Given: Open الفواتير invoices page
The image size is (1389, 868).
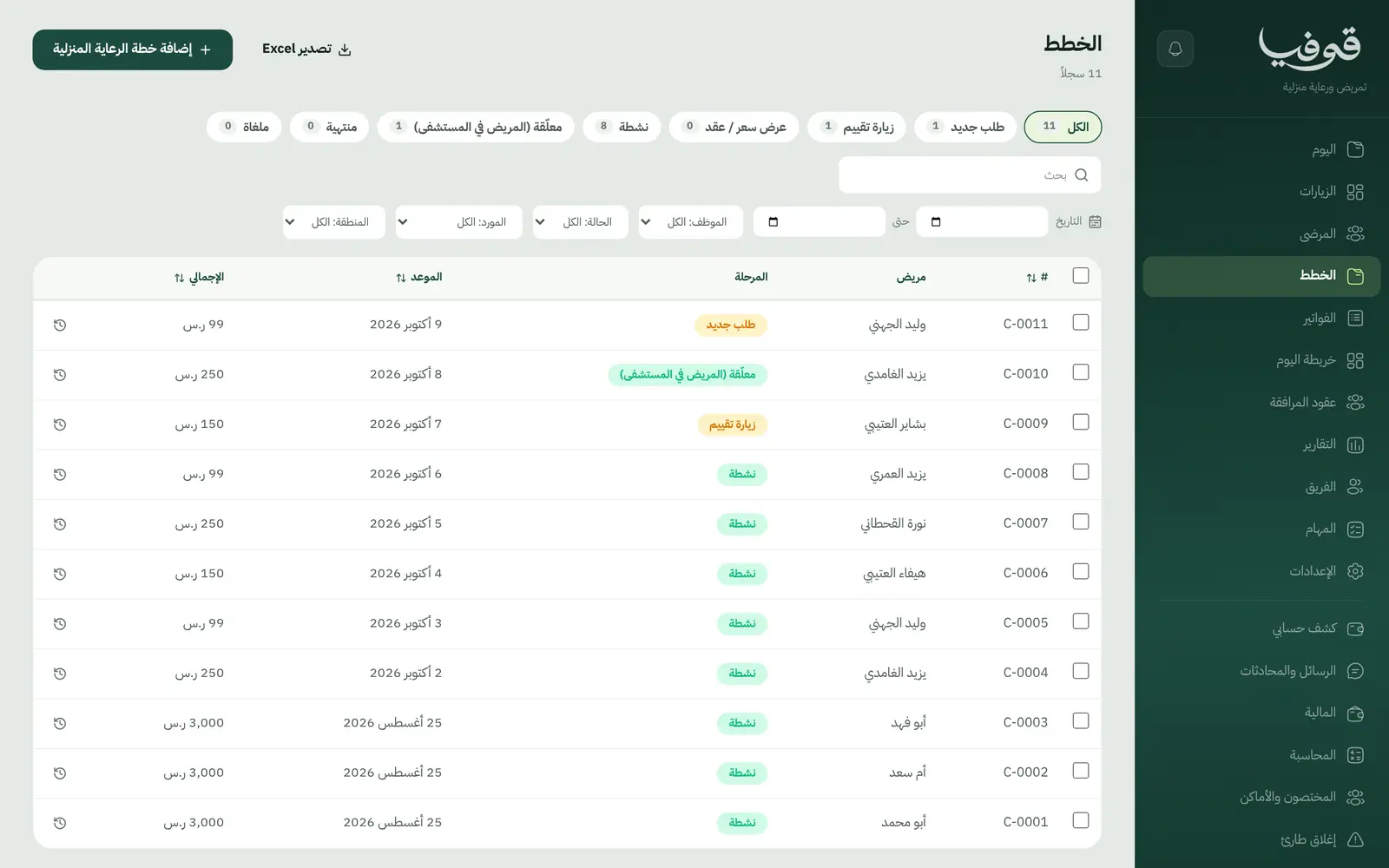Looking at the screenshot, I should (1262, 319).
